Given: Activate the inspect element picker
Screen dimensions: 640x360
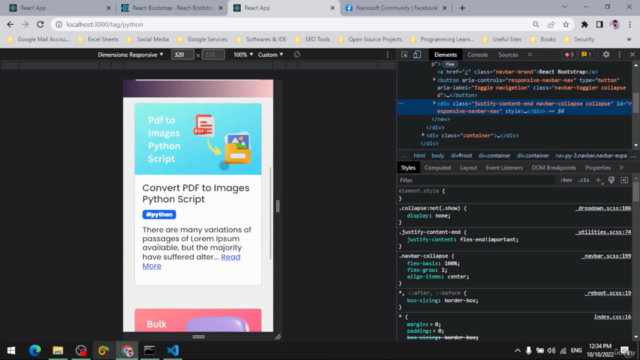Looking at the screenshot, I should pos(404,55).
